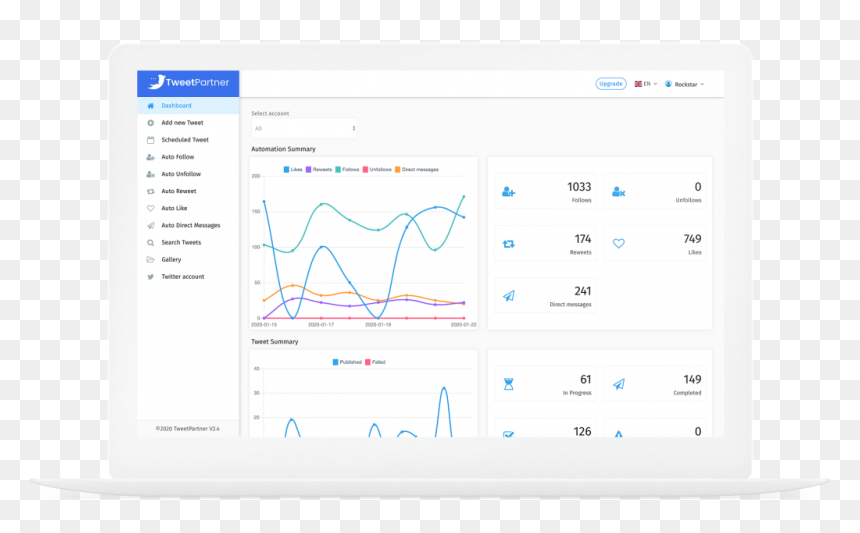Toggle Retweets series in chart legend

pos(319,169)
